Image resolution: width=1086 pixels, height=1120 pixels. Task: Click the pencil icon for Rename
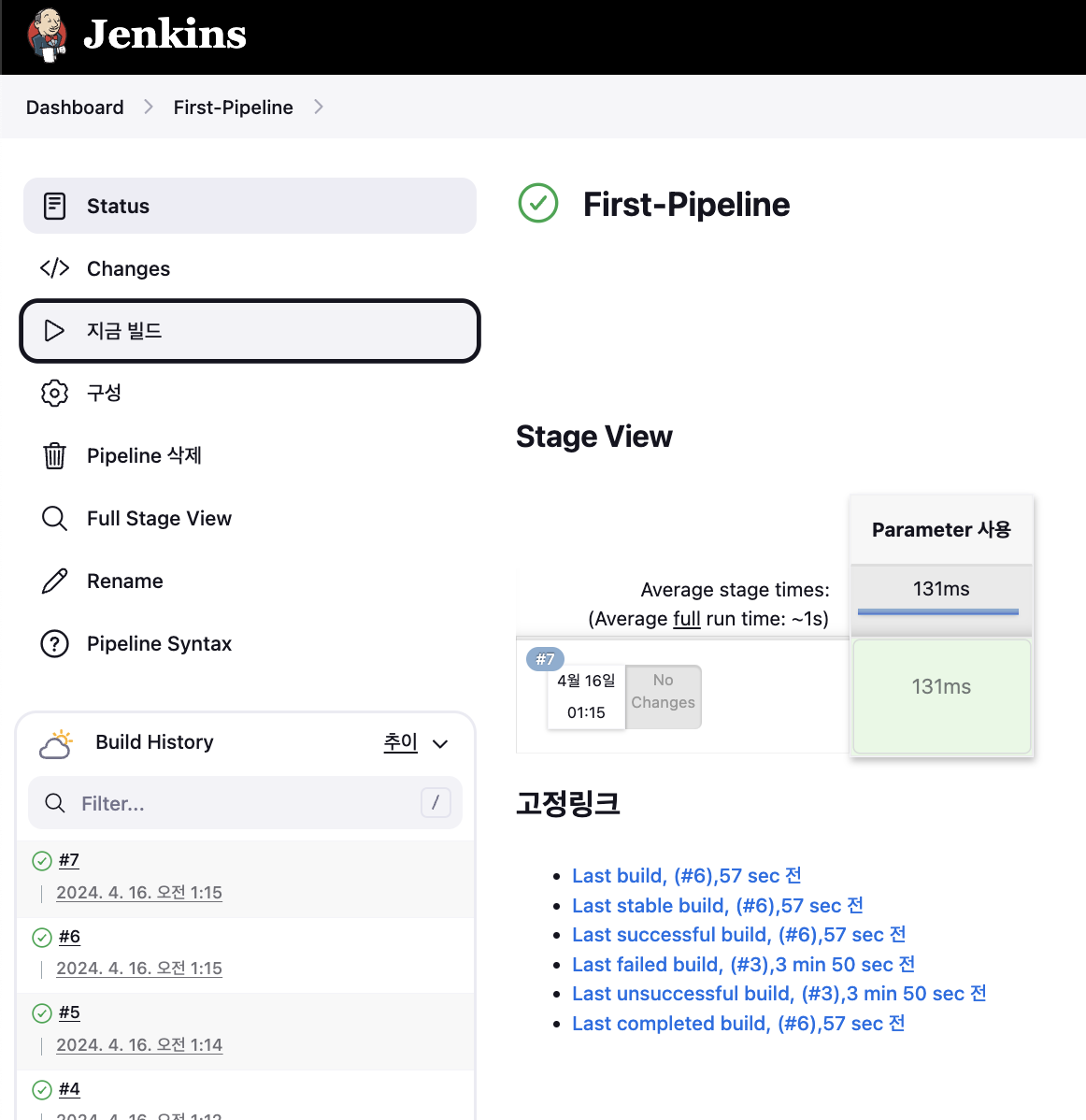tap(55, 581)
